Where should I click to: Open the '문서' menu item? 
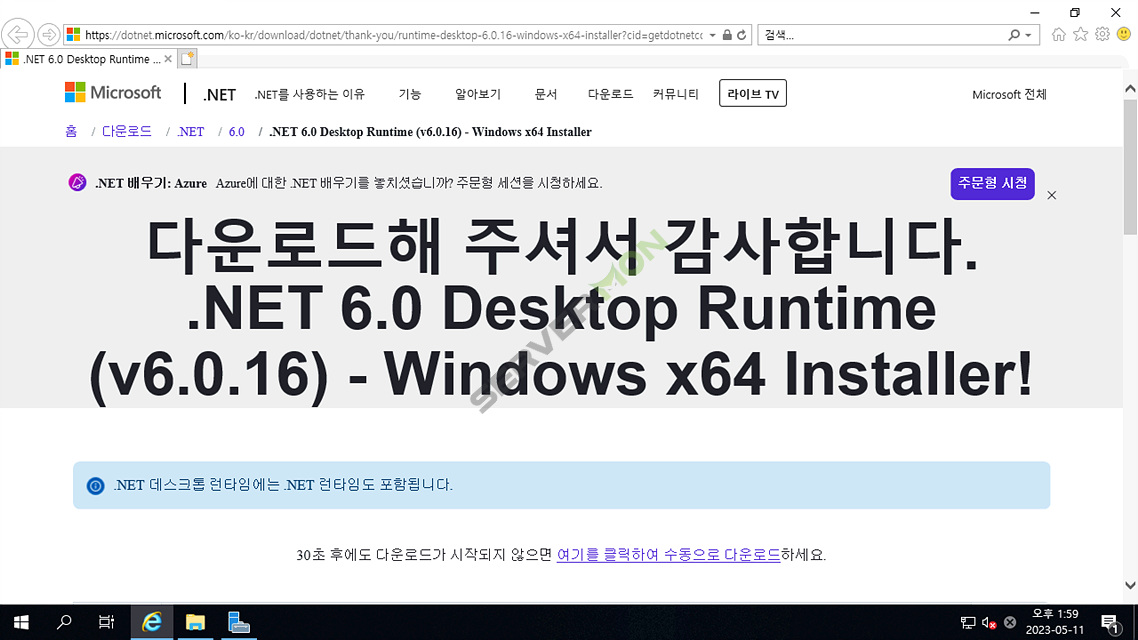(546, 94)
